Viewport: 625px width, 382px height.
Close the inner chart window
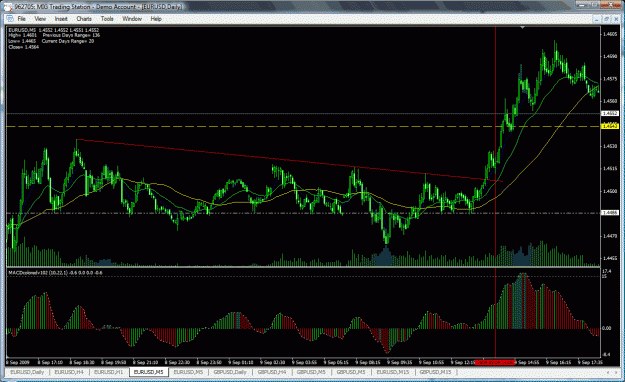[615, 19]
